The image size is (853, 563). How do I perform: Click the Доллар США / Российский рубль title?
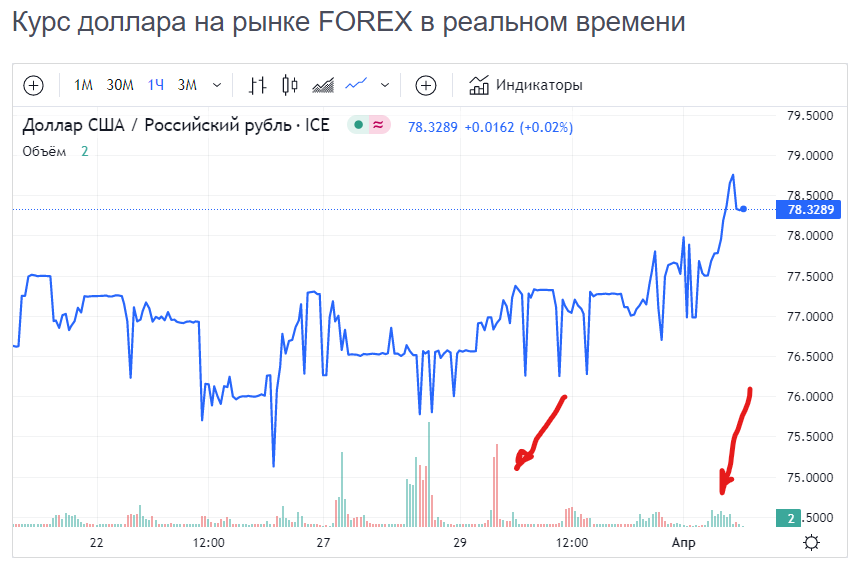click(177, 125)
